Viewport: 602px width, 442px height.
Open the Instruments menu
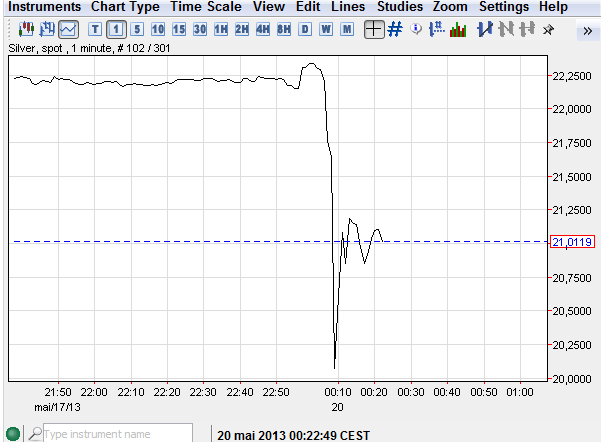[44, 7]
